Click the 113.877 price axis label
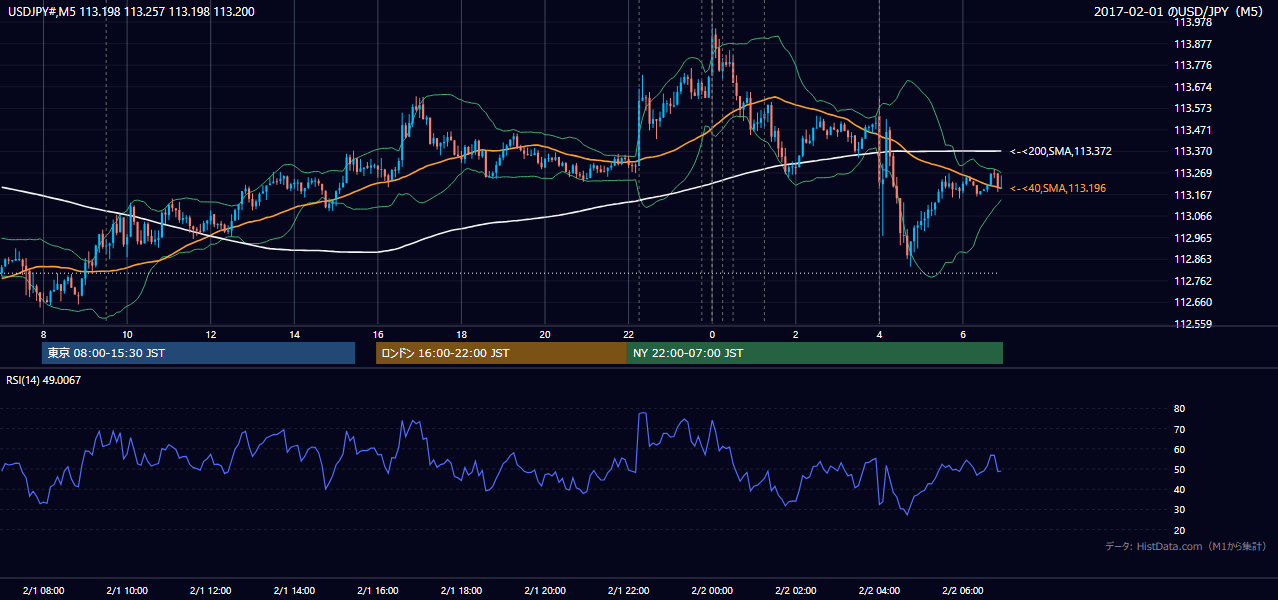The width and height of the screenshot is (1278, 600). point(1194,44)
